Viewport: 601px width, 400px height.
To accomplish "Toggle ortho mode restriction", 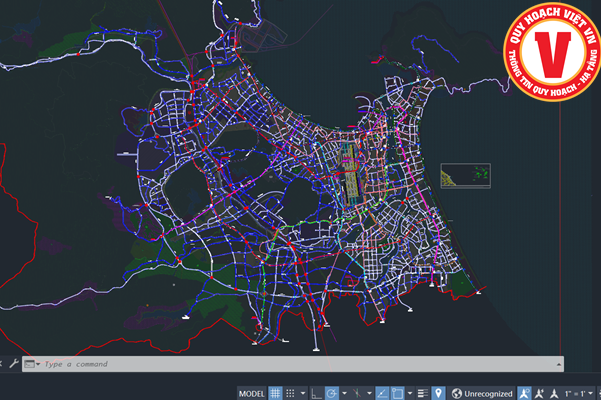I will tap(316, 393).
